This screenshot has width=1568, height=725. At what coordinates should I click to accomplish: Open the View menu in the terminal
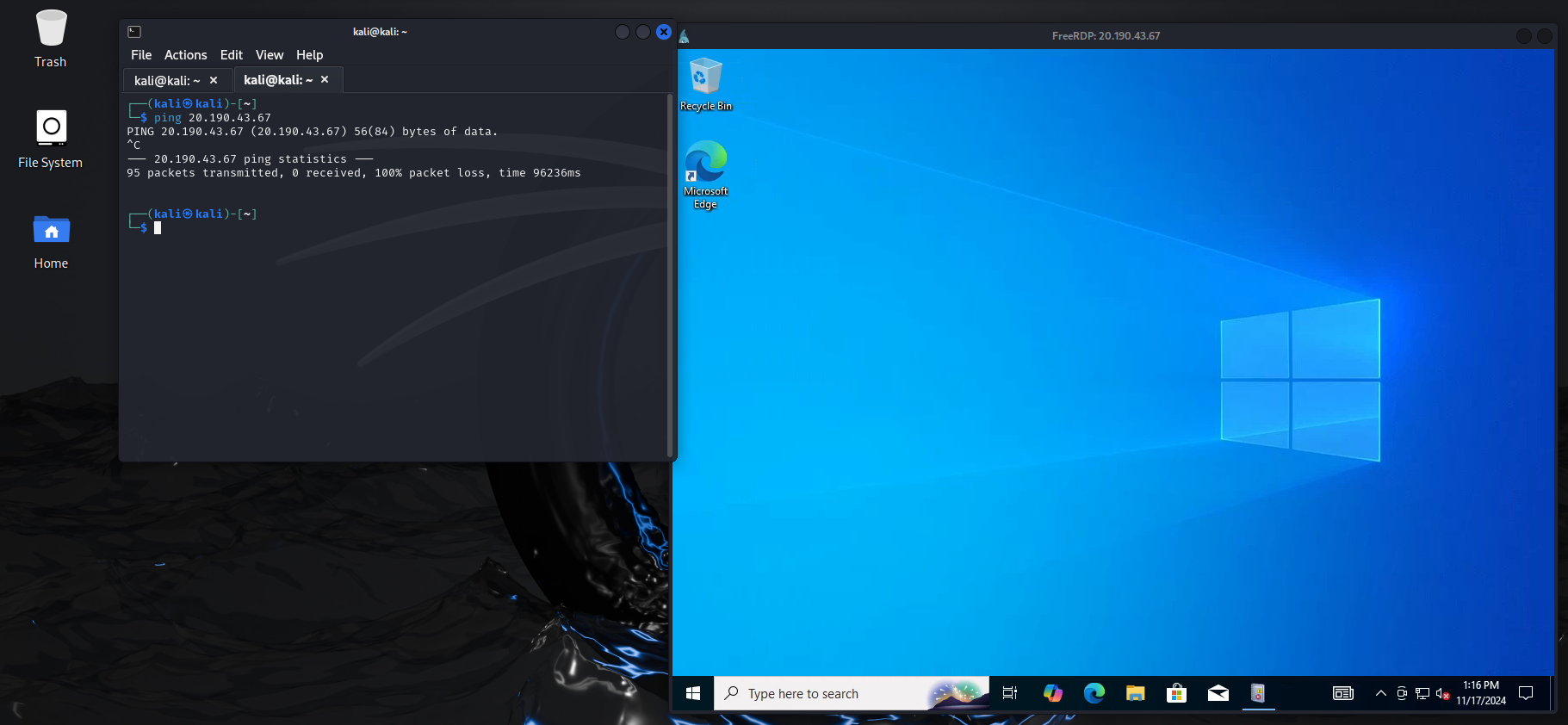[x=270, y=55]
